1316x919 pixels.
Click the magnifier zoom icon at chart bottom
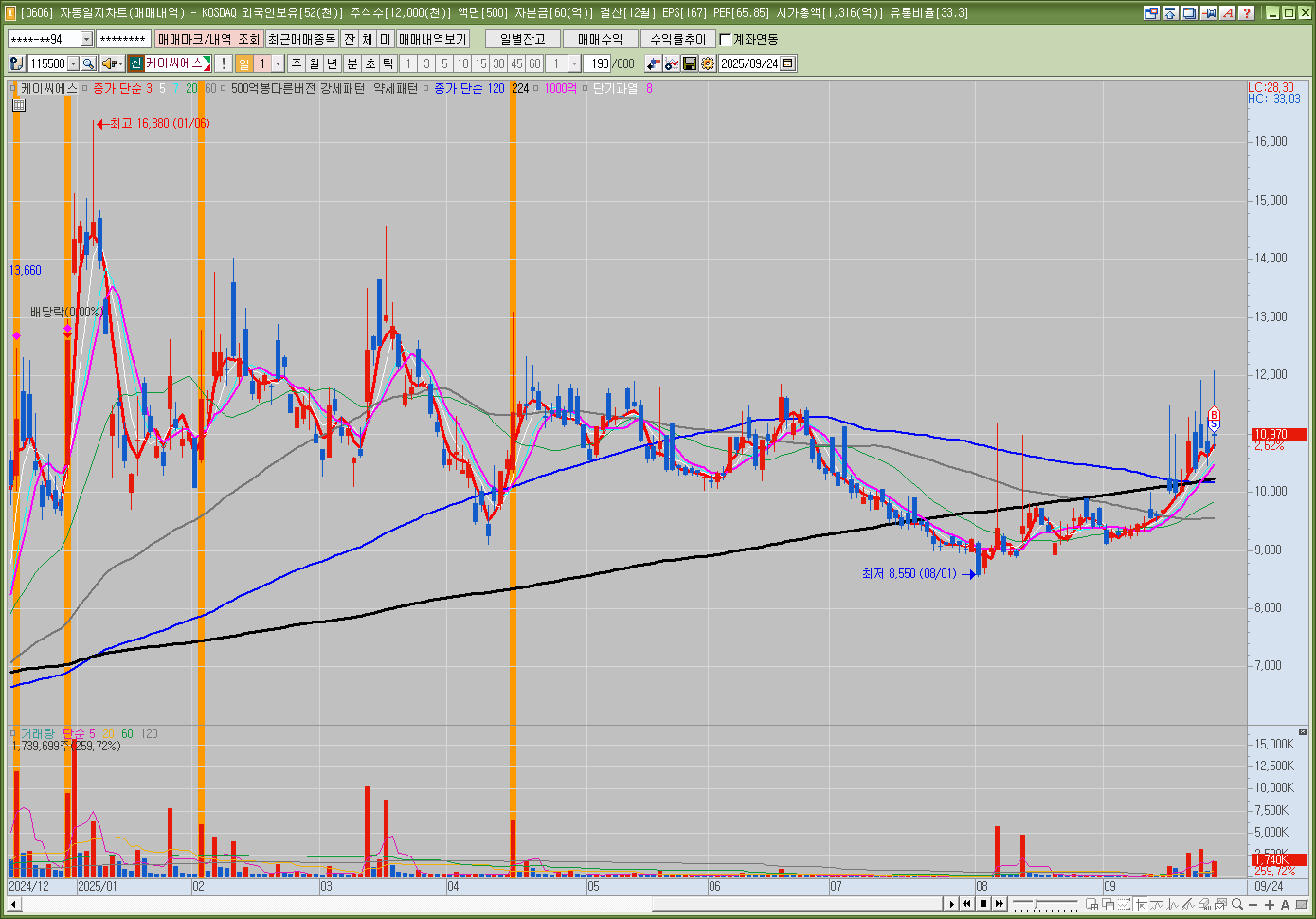(x=1237, y=904)
